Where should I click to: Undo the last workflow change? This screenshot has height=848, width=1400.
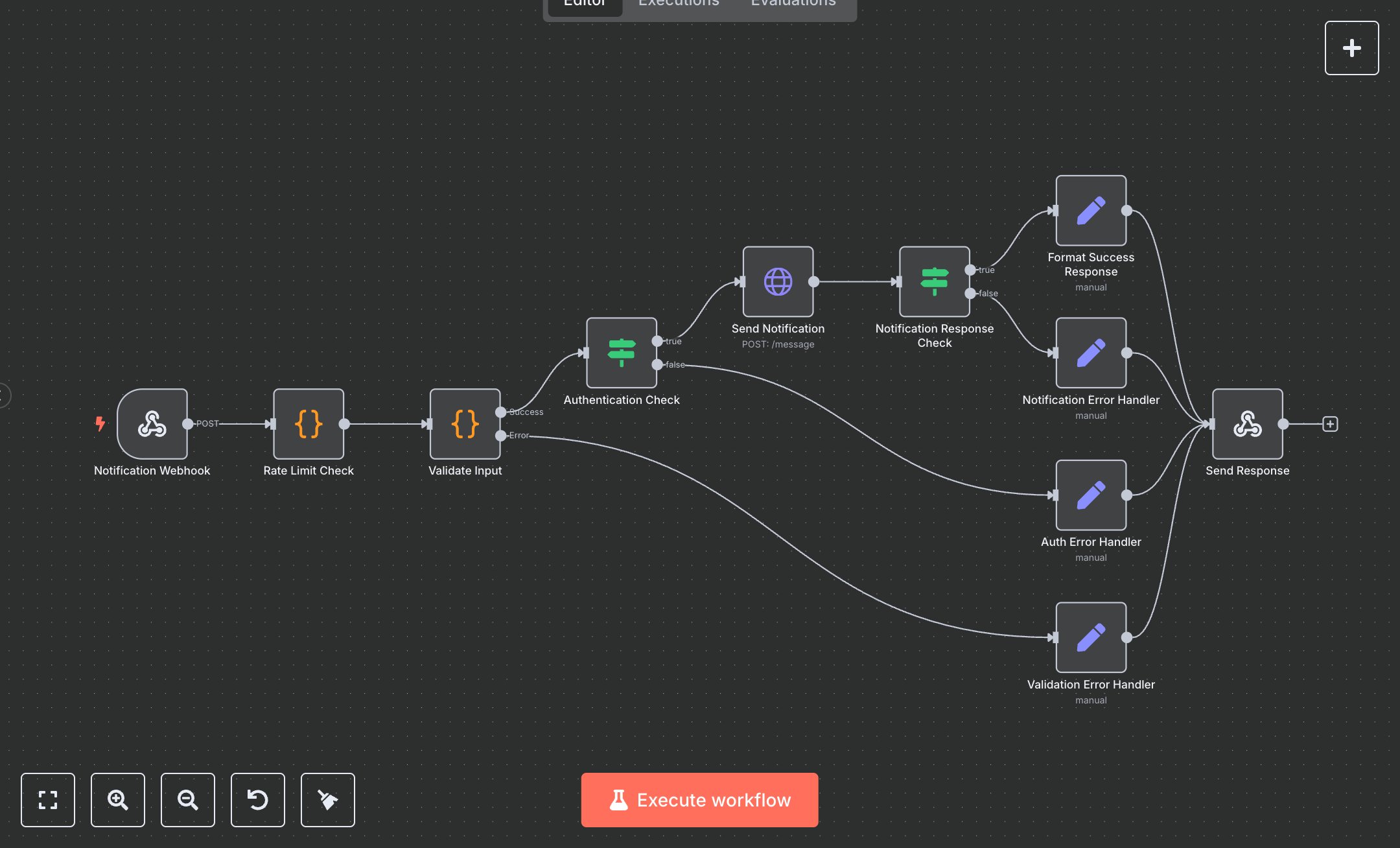(x=258, y=800)
